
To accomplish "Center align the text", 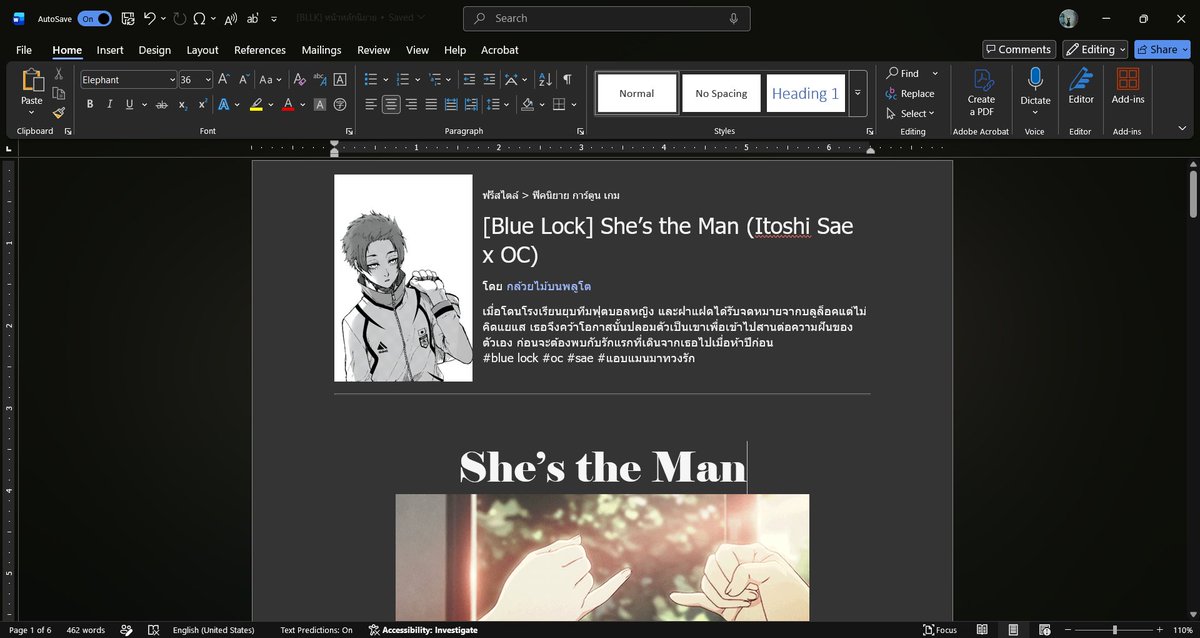I will [x=391, y=104].
